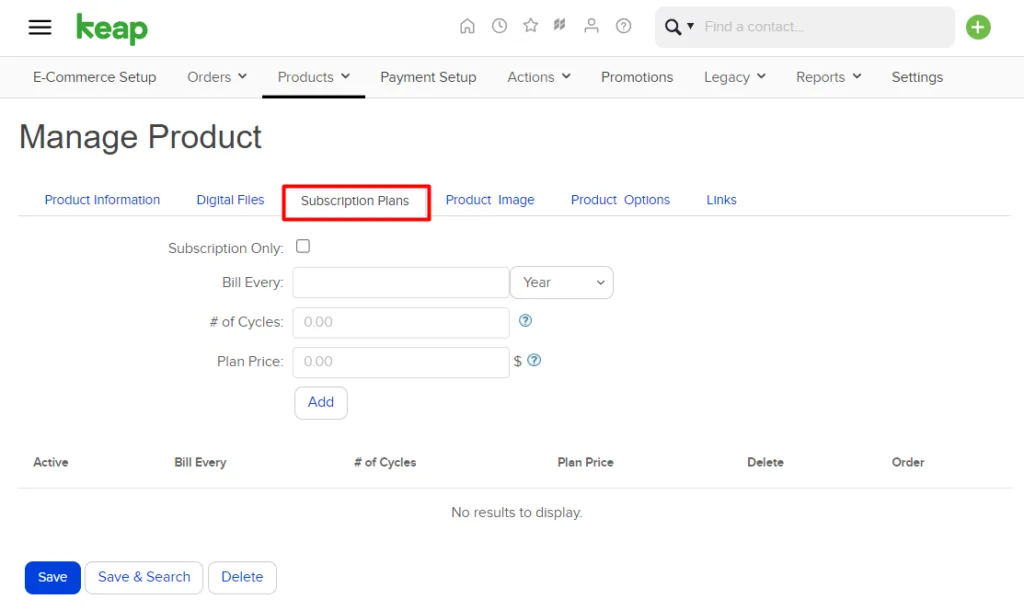This screenshot has width=1024, height=611.
Task: Show help for # of Cycles
Action: click(x=525, y=321)
